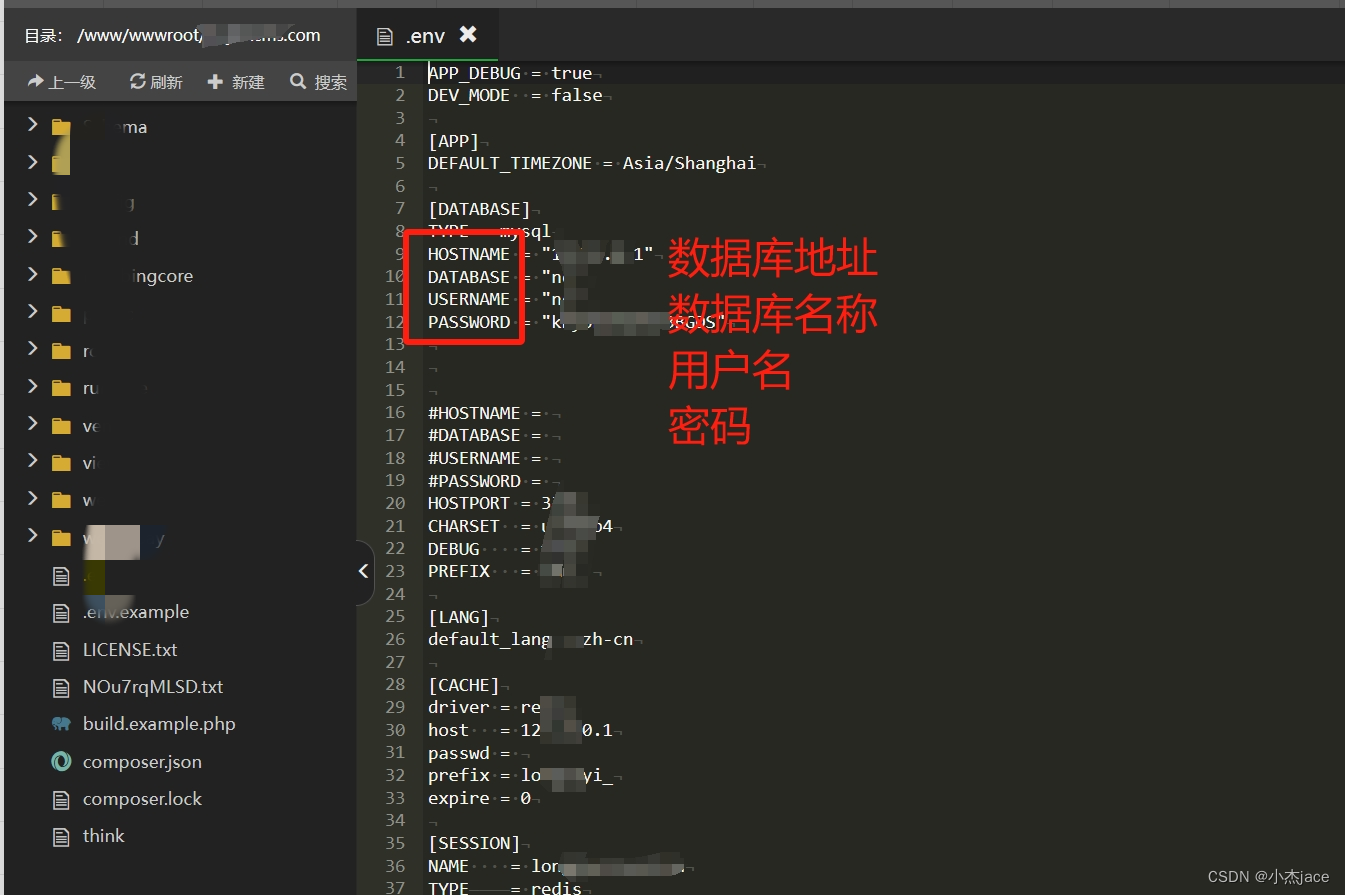Click the expire = 0 line
The height and width of the screenshot is (895, 1345).
(x=479, y=798)
